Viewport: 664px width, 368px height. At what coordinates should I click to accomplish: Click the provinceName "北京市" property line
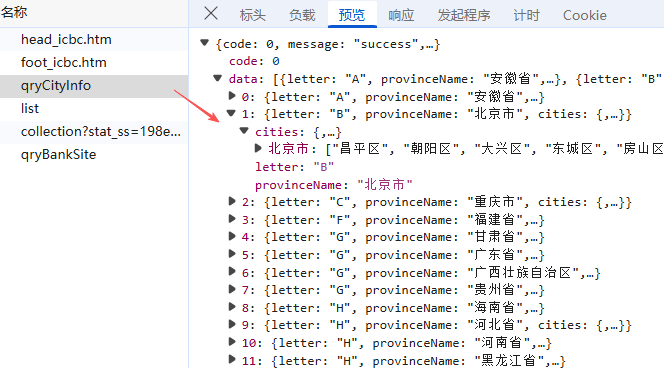(x=334, y=185)
